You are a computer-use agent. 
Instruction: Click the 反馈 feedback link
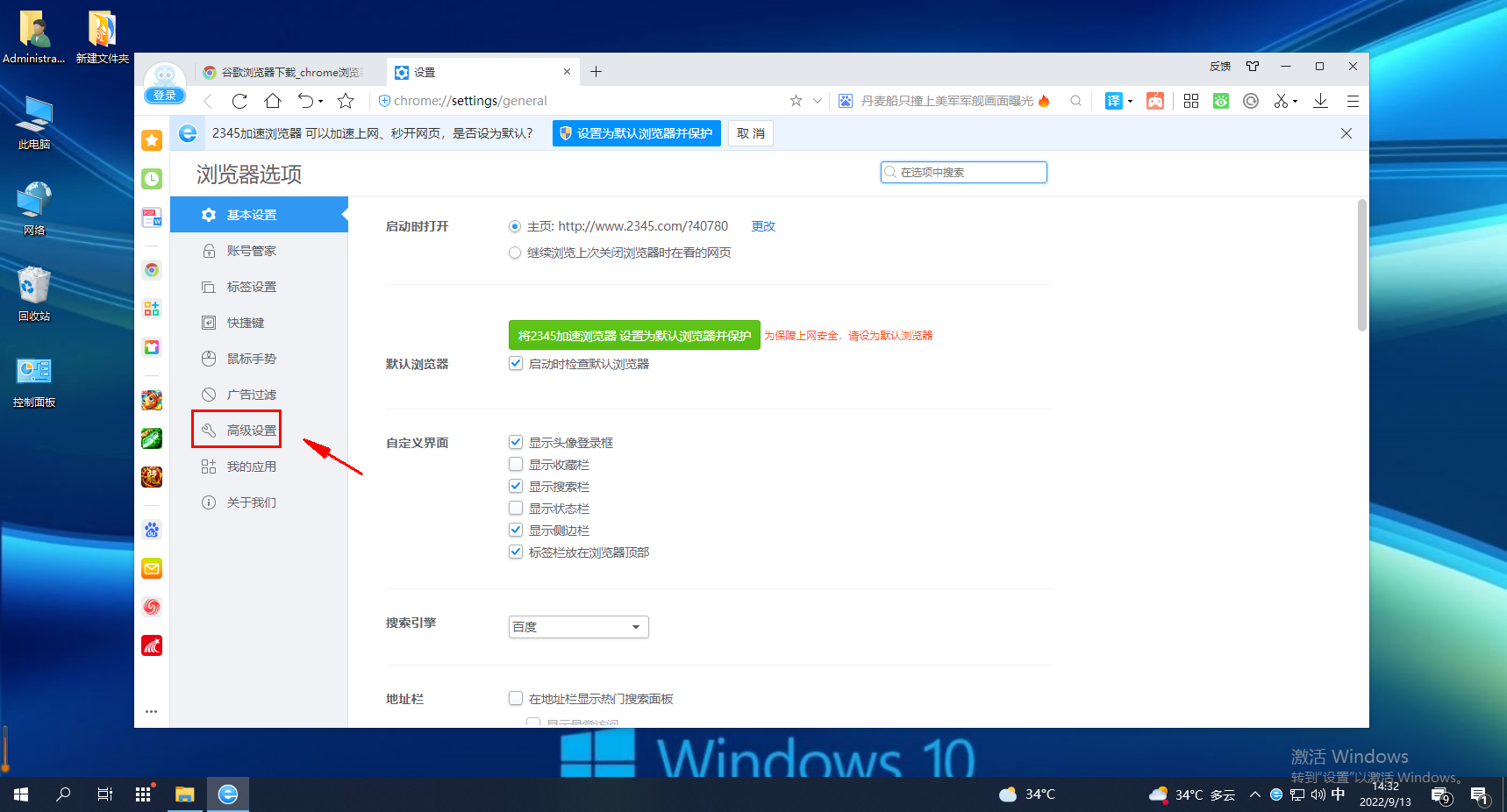[x=1220, y=67]
